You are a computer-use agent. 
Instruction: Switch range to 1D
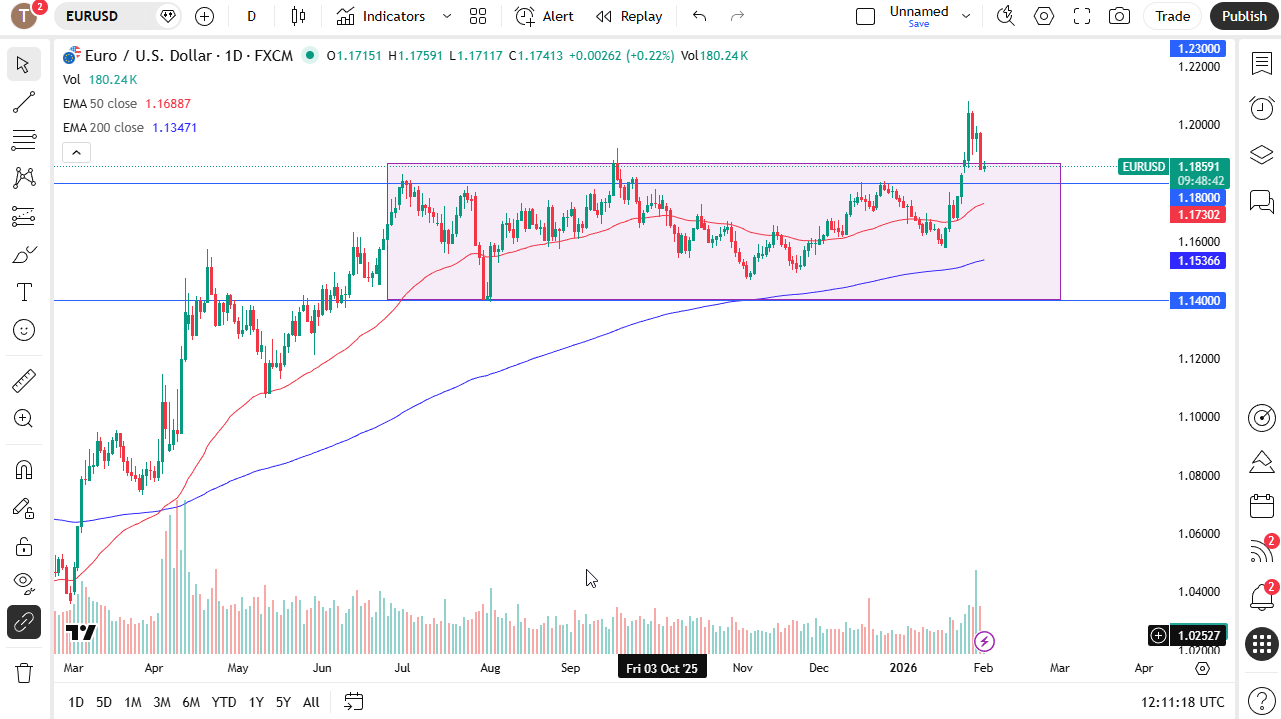(76, 702)
